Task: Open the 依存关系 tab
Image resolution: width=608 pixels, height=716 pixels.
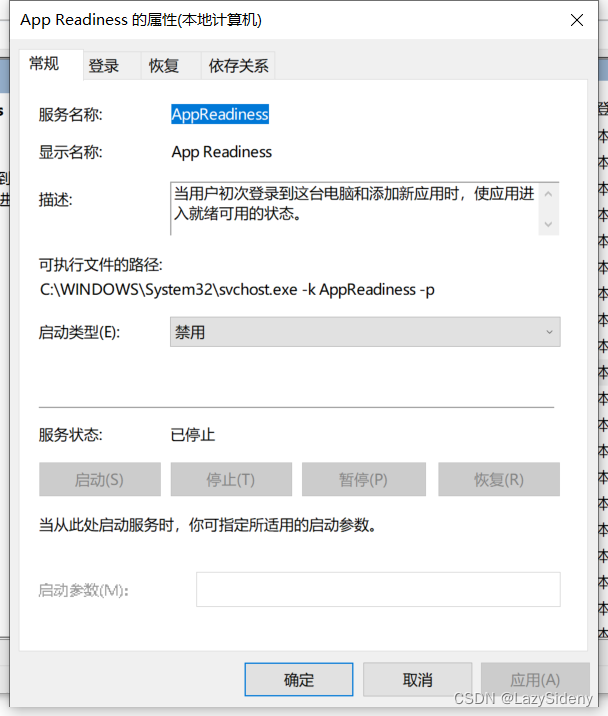Action: pyautogui.click(x=238, y=66)
